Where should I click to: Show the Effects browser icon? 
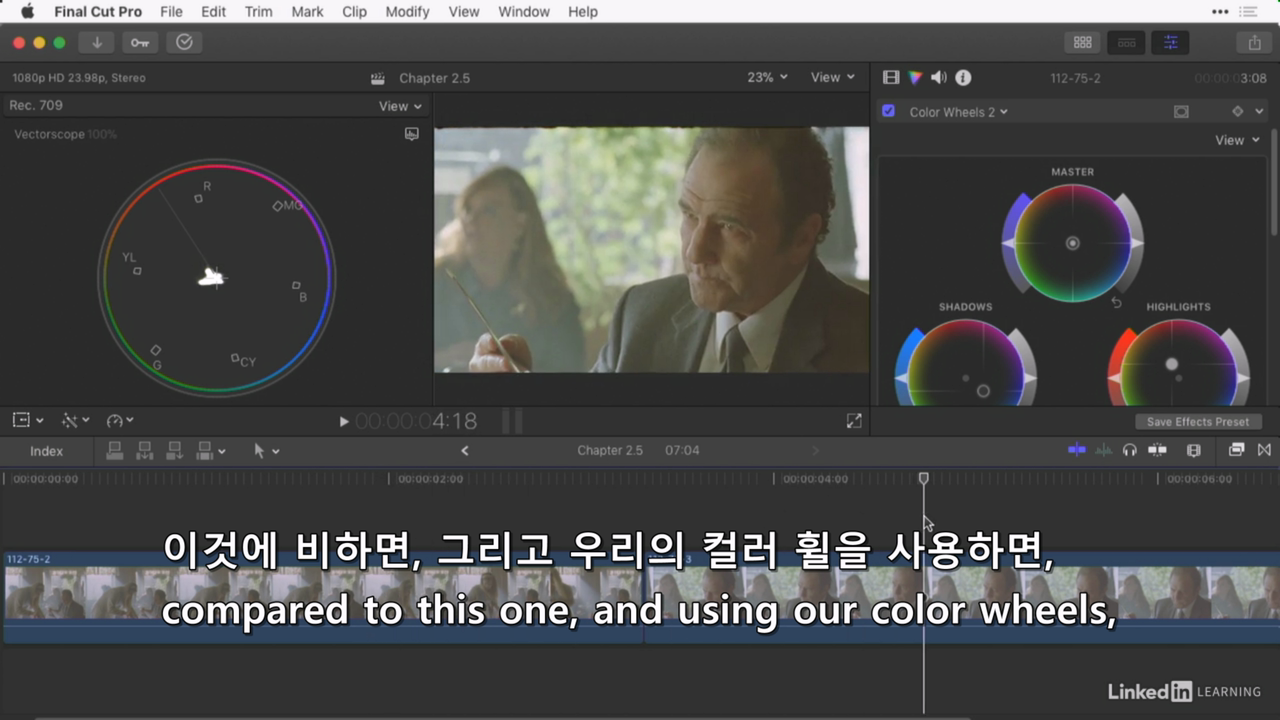click(x=1237, y=450)
